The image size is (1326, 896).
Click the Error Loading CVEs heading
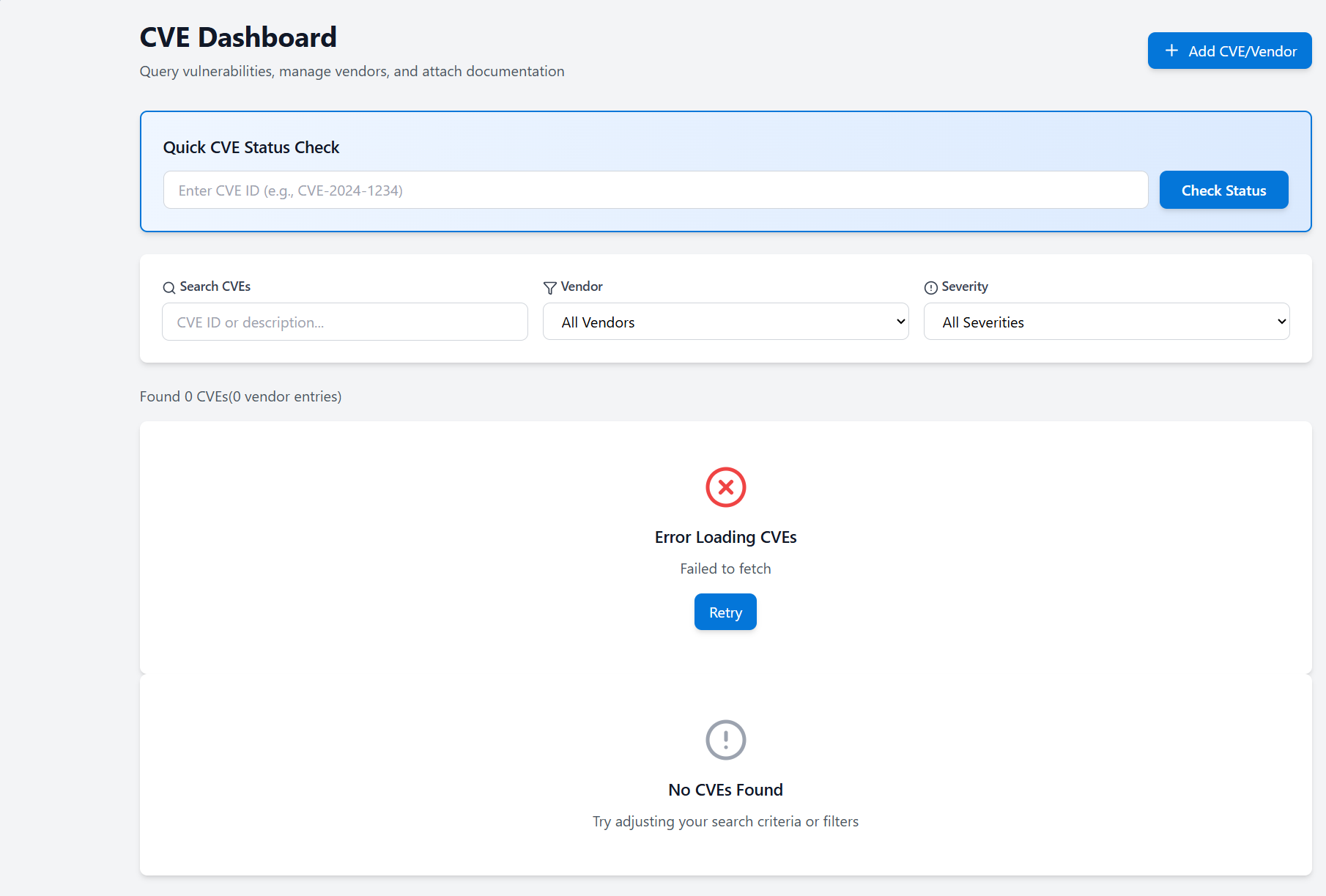725,537
